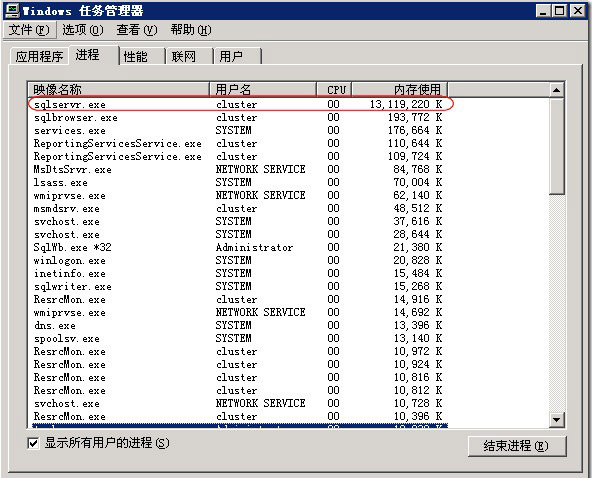Select ResrcMon.exe using 14,916 K
The width and height of the screenshot is (592, 478).
[238, 299]
